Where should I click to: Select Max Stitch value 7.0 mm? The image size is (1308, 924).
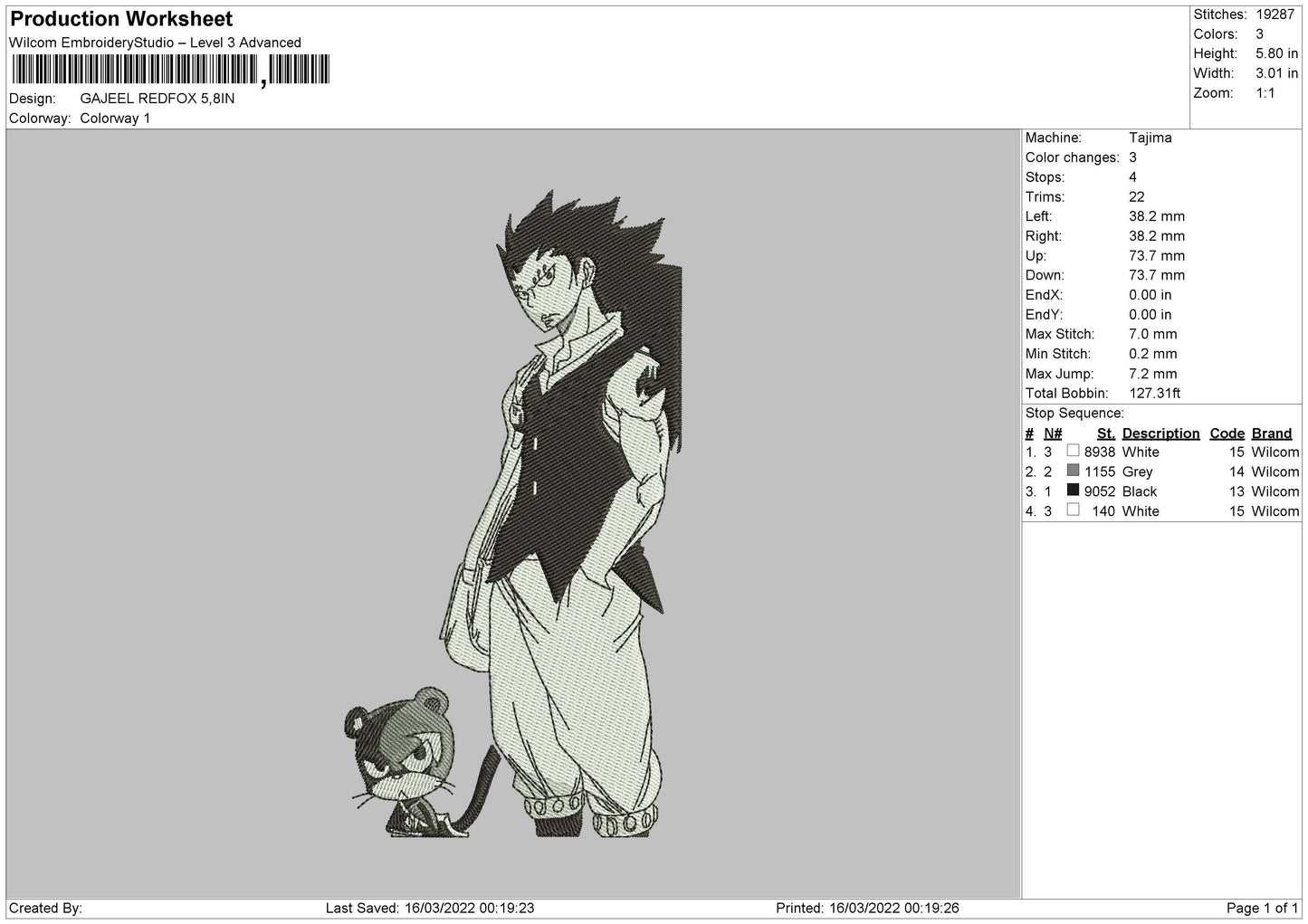point(1153,334)
